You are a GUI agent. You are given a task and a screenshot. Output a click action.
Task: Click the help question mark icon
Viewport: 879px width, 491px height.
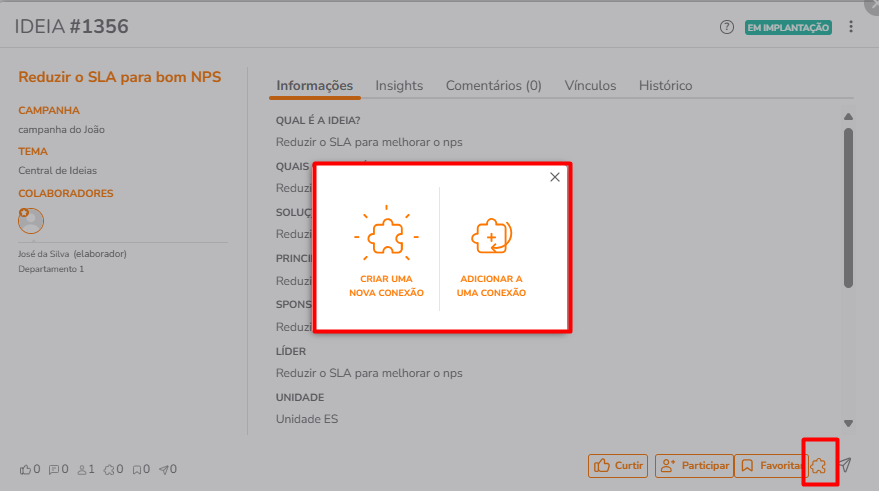pyautogui.click(x=727, y=27)
